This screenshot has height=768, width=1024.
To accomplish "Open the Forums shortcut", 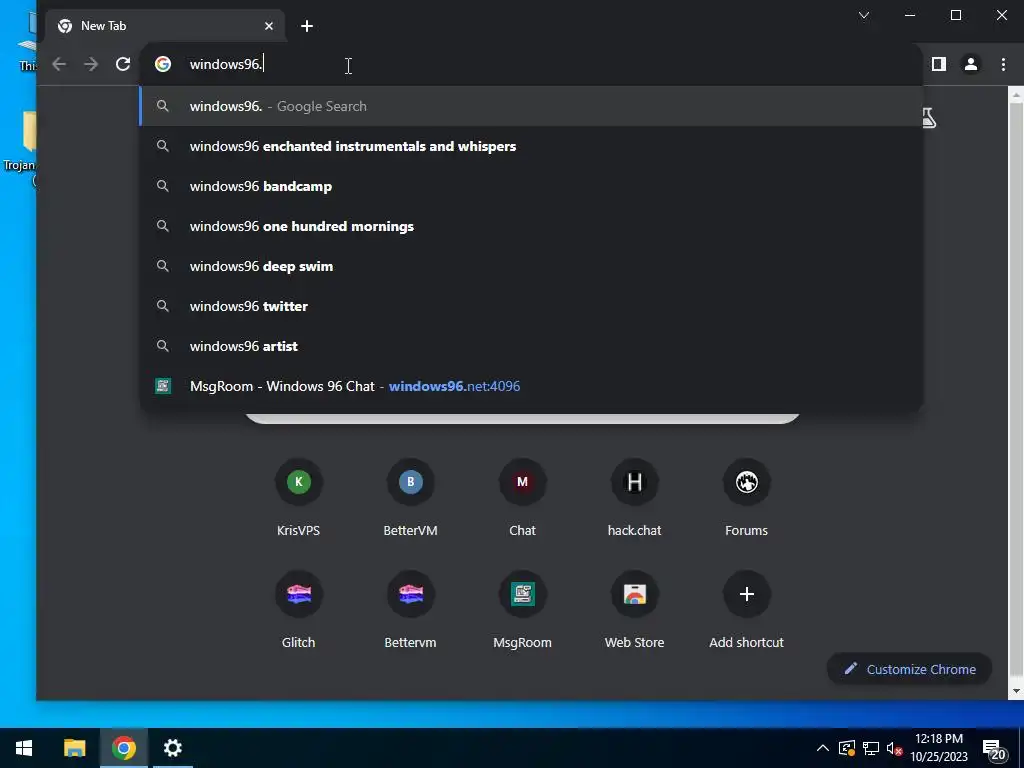I will point(746,498).
